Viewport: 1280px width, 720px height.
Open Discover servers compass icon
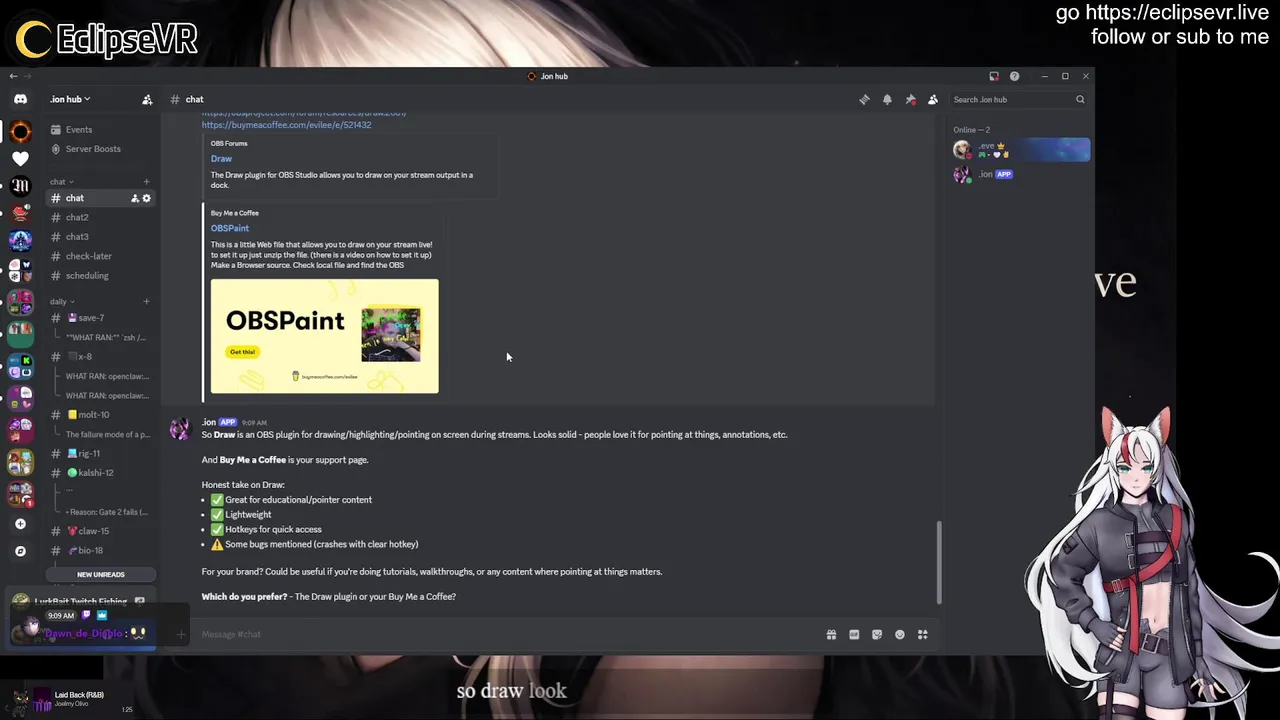20,551
